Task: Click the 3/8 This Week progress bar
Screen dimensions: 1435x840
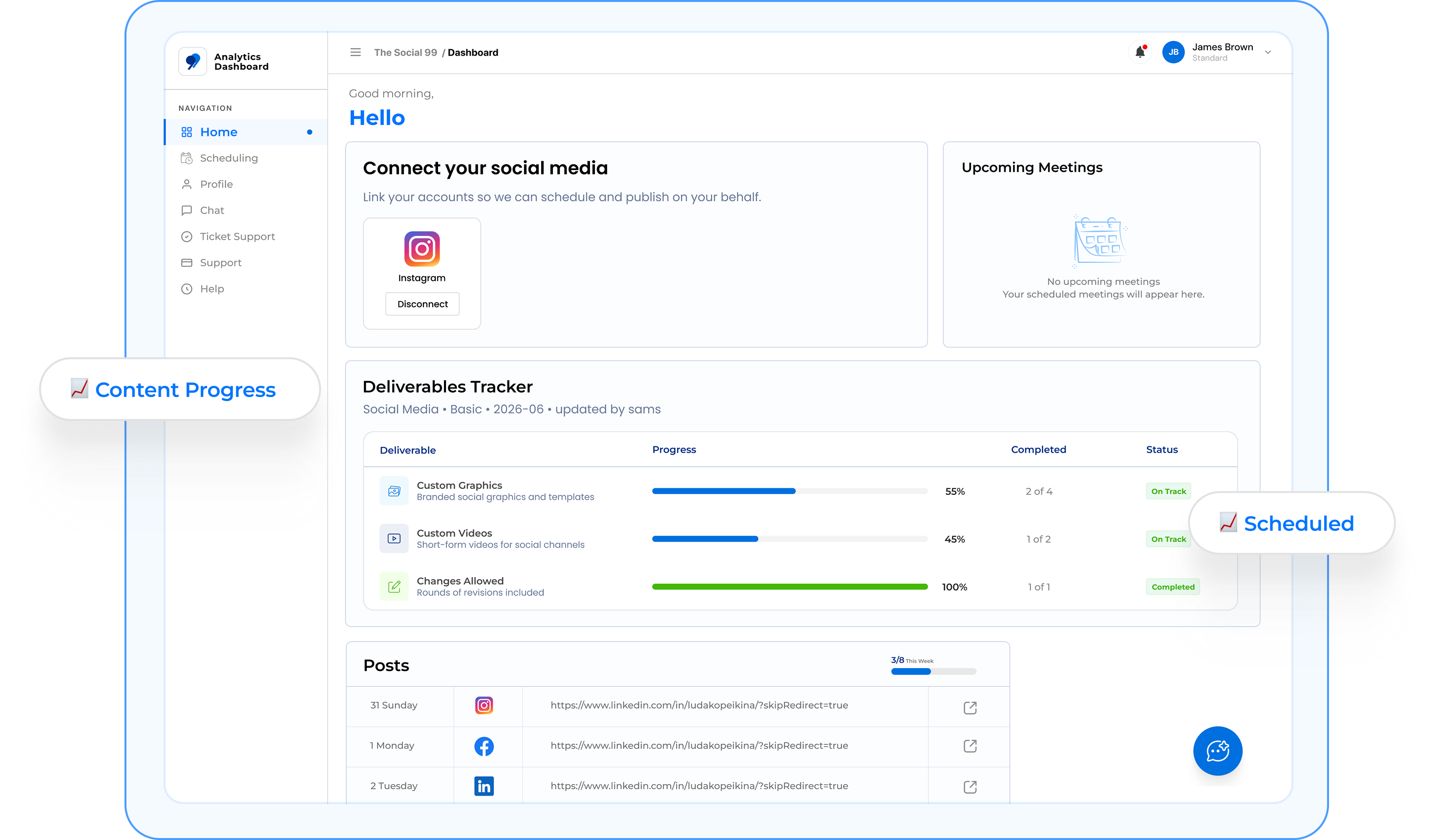Action: 934,672
